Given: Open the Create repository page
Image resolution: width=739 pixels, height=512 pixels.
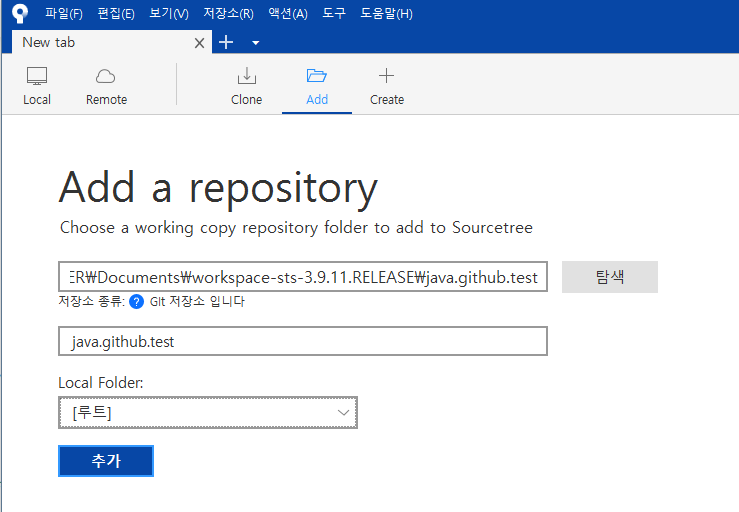Looking at the screenshot, I should pos(386,86).
